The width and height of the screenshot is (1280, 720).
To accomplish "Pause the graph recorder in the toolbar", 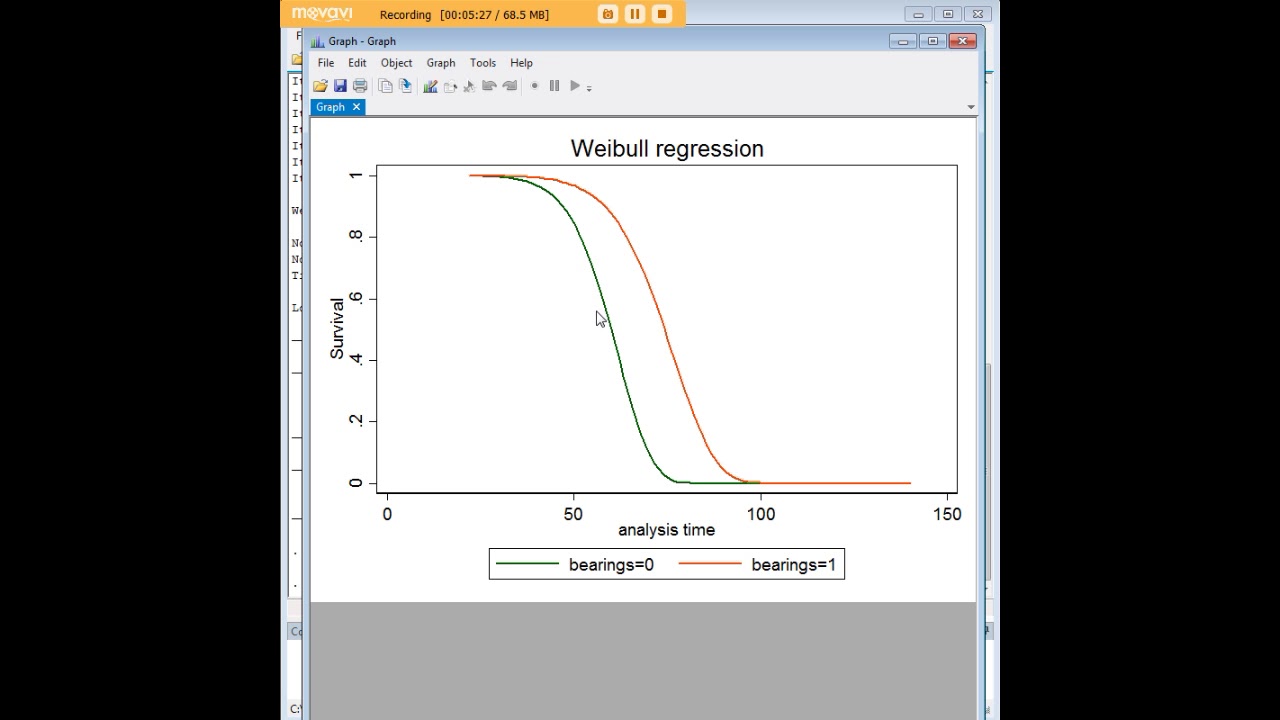I will (x=554, y=86).
